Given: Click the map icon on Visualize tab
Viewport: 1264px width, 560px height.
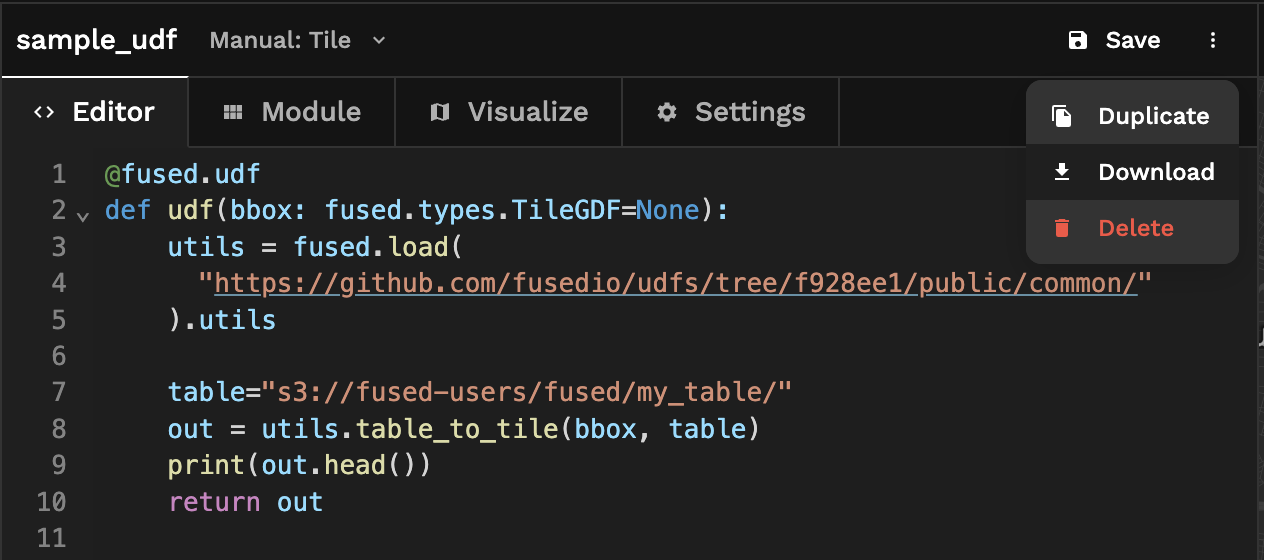Looking at the screenshot, I should [440, 112].
